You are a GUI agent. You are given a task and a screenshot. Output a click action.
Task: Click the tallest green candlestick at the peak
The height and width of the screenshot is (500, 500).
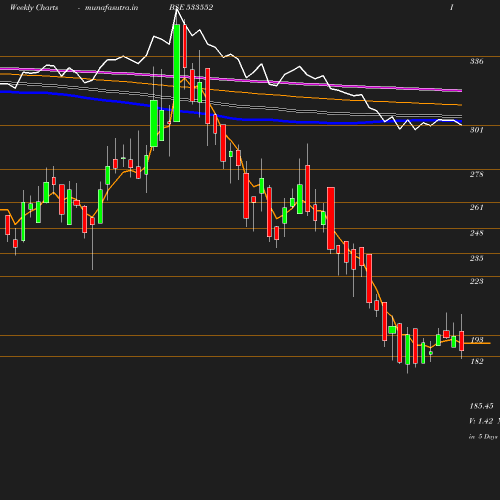pyautogui.click(x=177, y=73)
